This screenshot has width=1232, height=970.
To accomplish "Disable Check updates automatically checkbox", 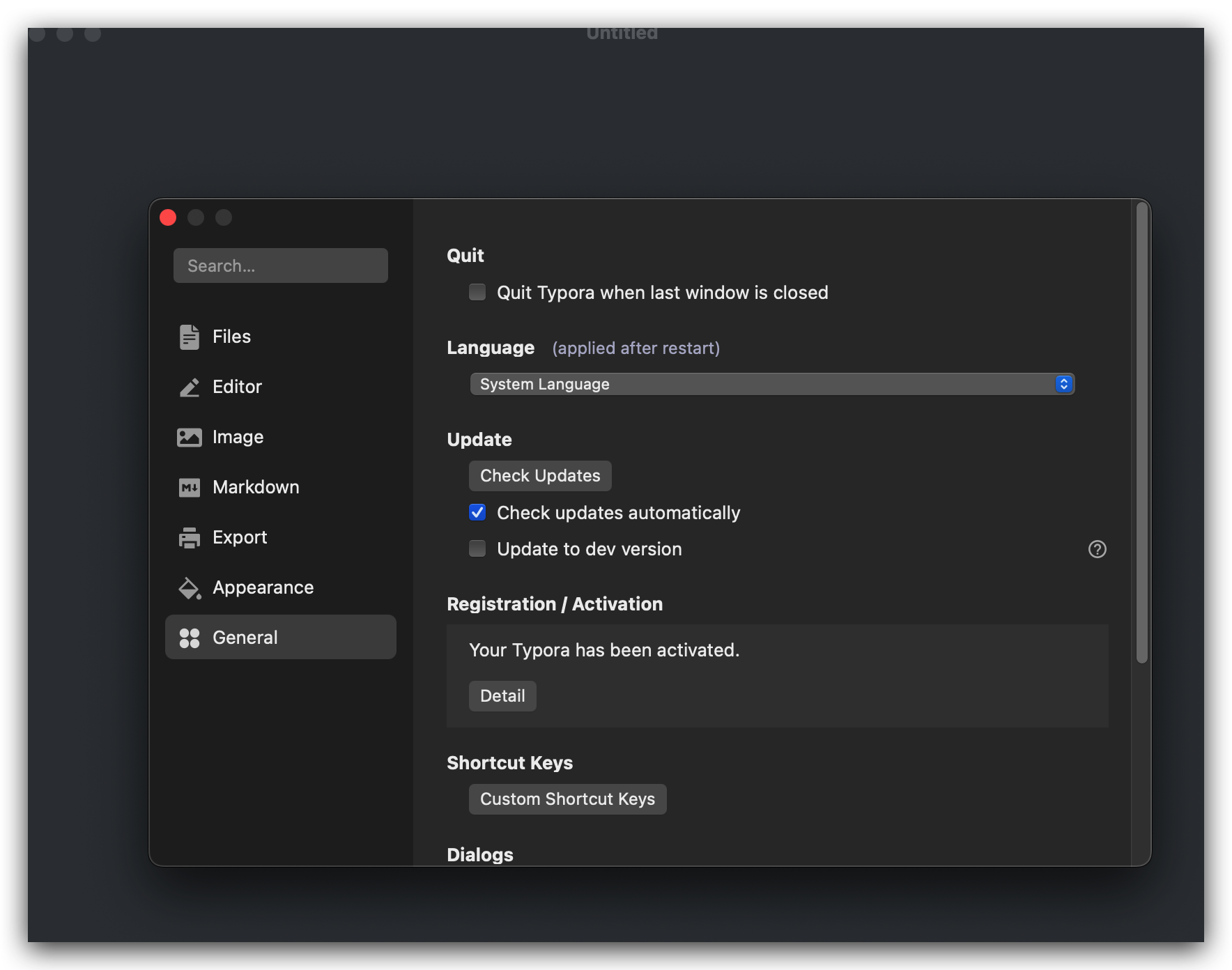I will coord(477,512).
